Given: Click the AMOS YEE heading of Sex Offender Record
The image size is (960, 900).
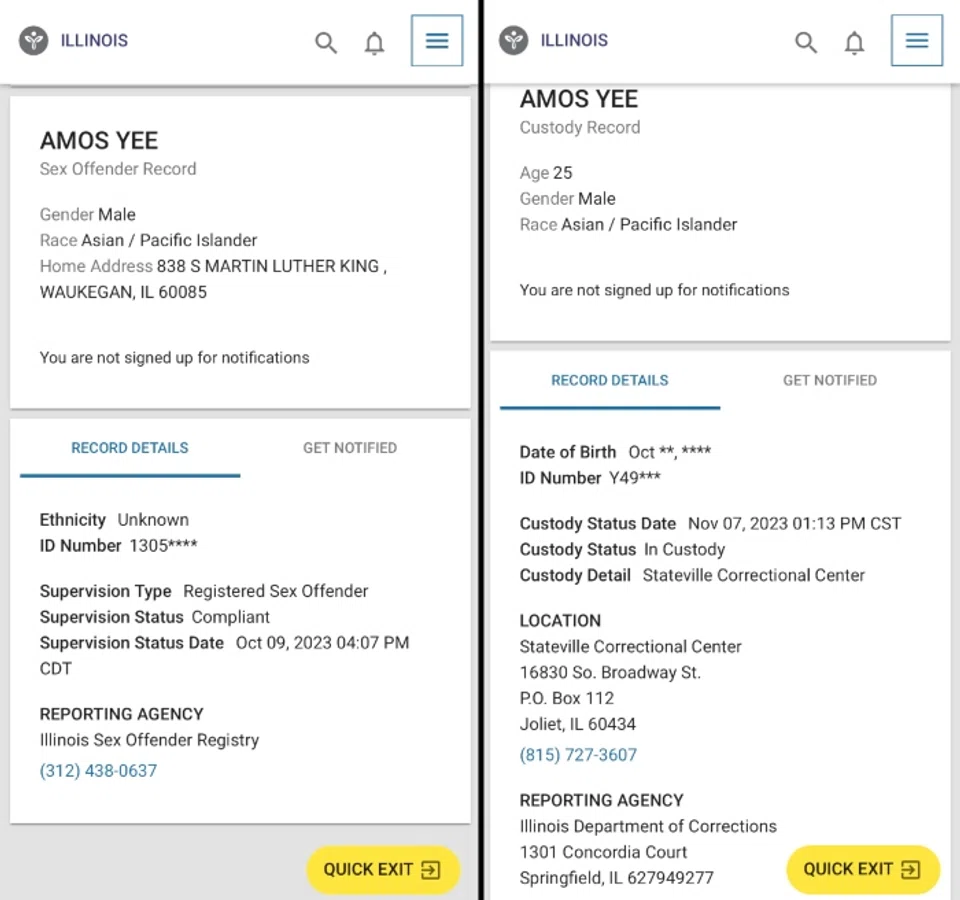Looking at the screenshot, I should [x=99, y=141].
